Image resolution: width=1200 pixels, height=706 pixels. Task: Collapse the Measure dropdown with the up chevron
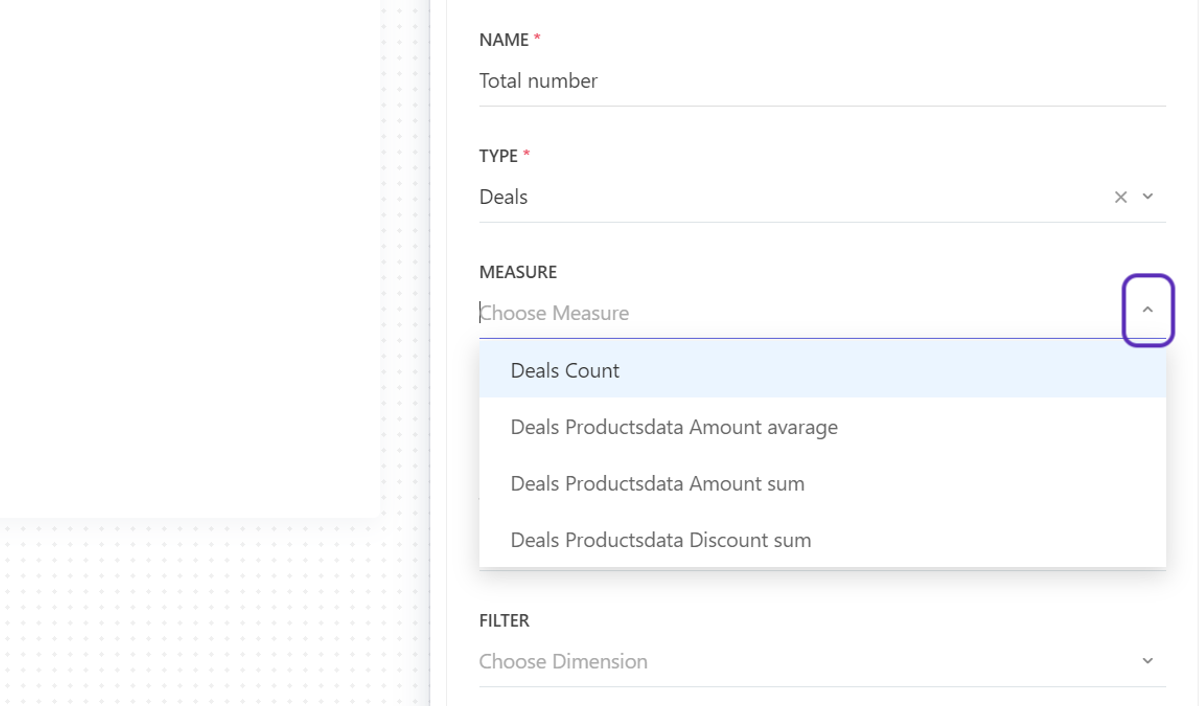(x=1148, y=310)
